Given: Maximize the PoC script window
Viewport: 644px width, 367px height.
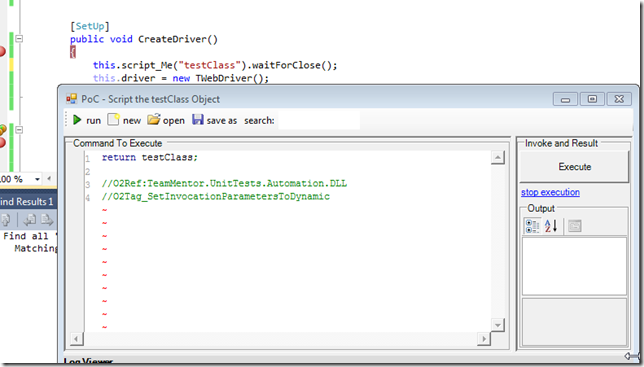Looking at the screenshot, I should coord(592,99).
